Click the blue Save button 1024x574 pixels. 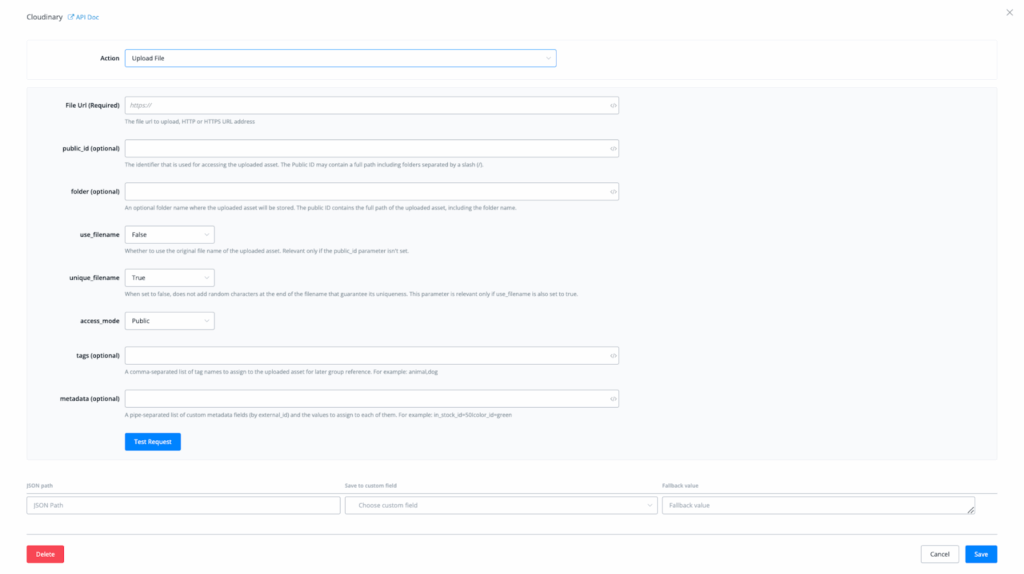click(x=981, y=554)
